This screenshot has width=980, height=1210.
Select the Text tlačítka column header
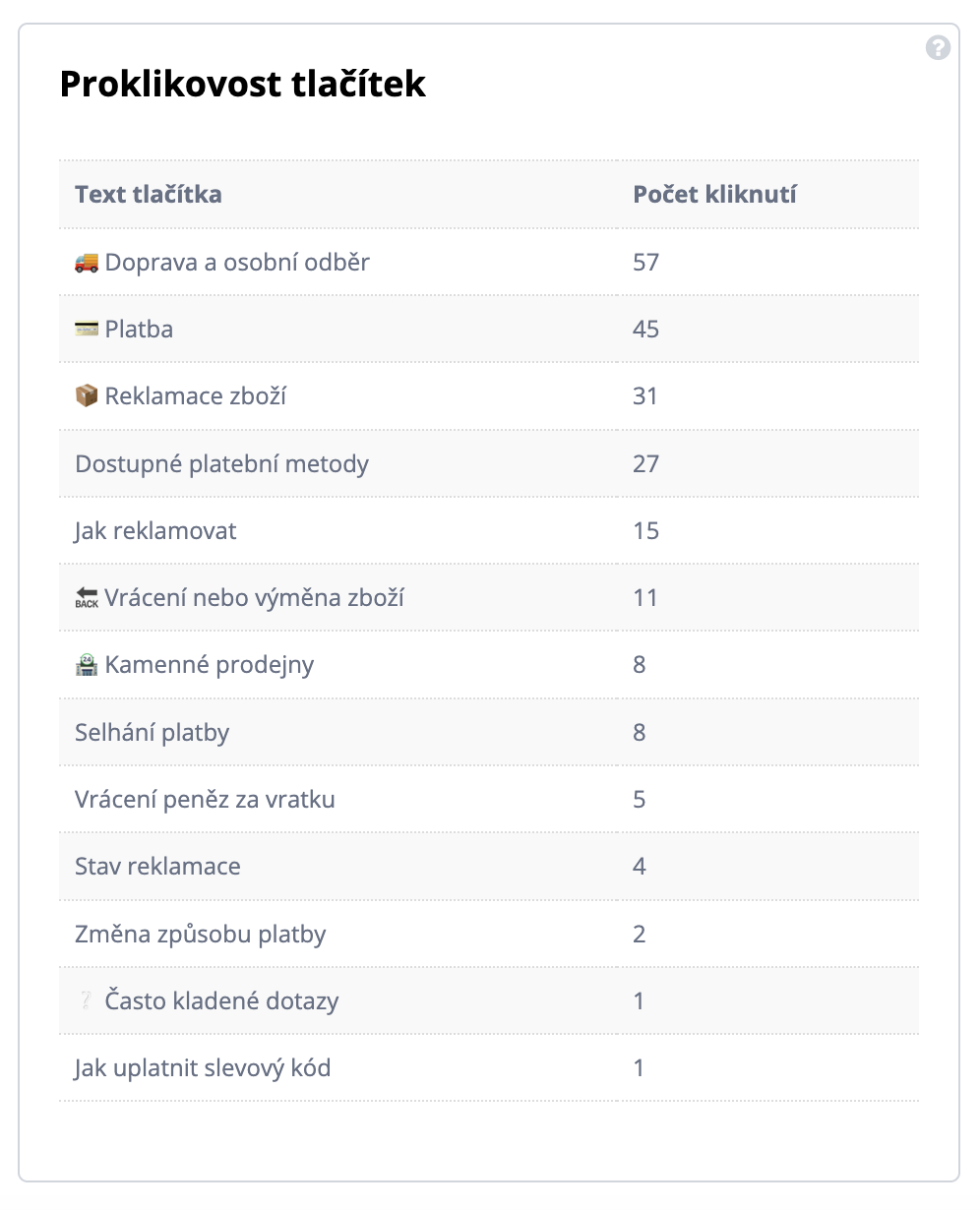tap(149, 194)
